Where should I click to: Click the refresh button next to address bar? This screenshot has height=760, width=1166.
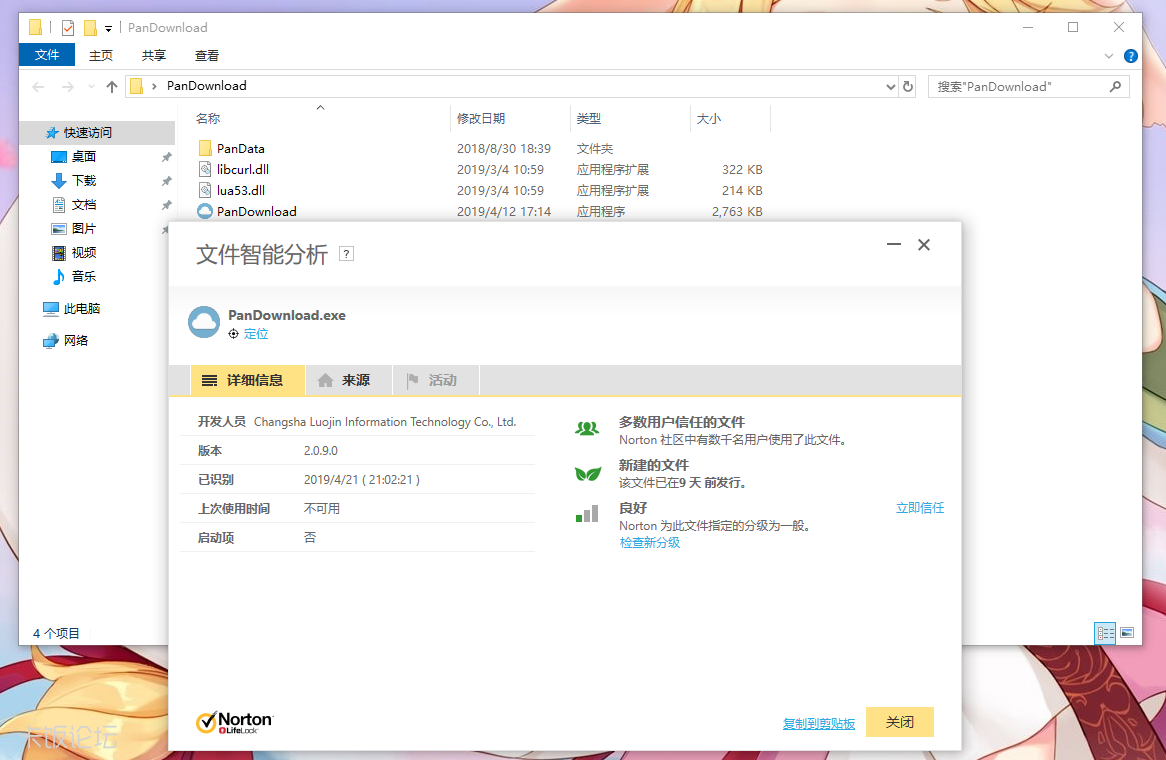[x=908, y=87]
